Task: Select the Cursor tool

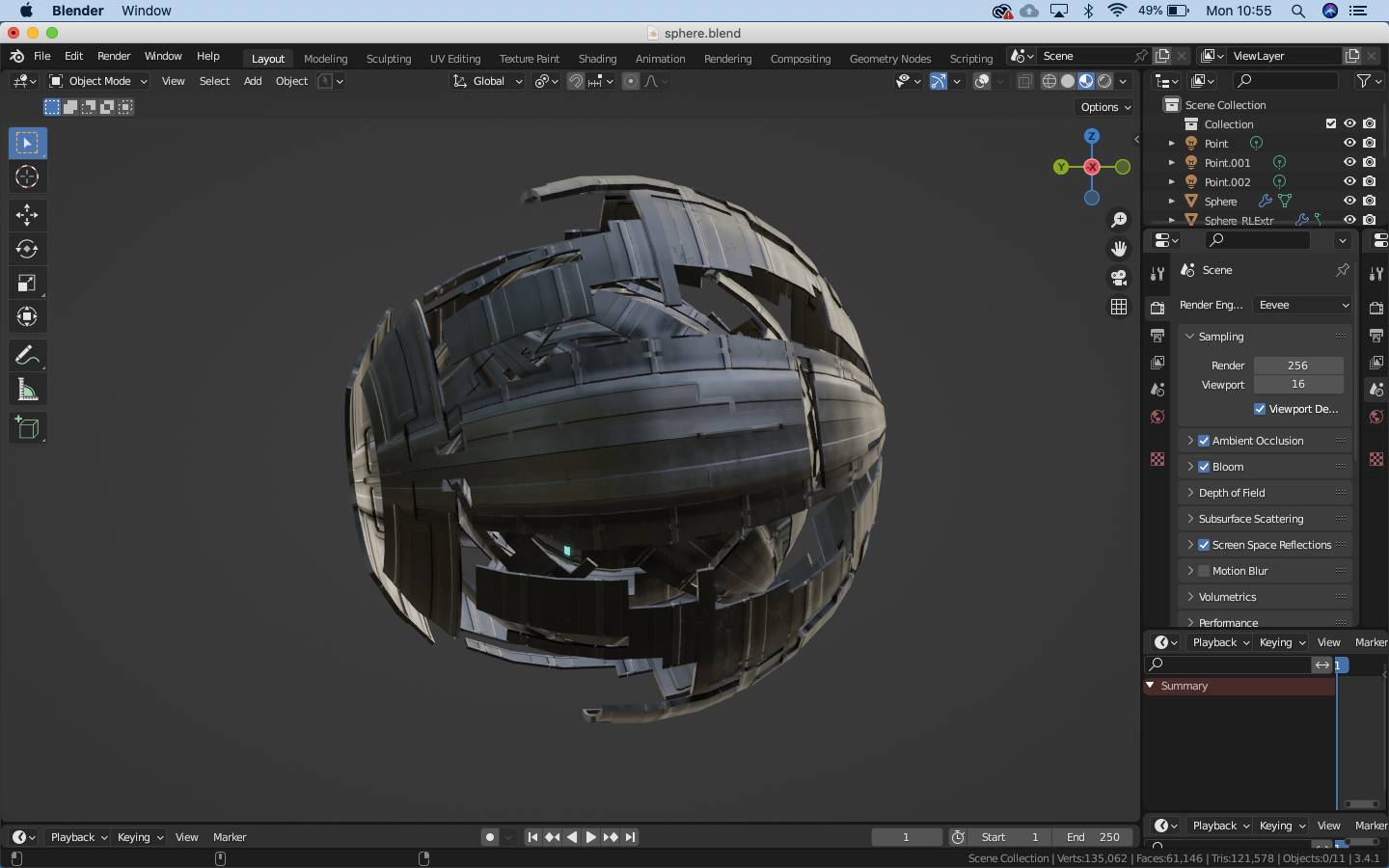Action: point(27,176)
